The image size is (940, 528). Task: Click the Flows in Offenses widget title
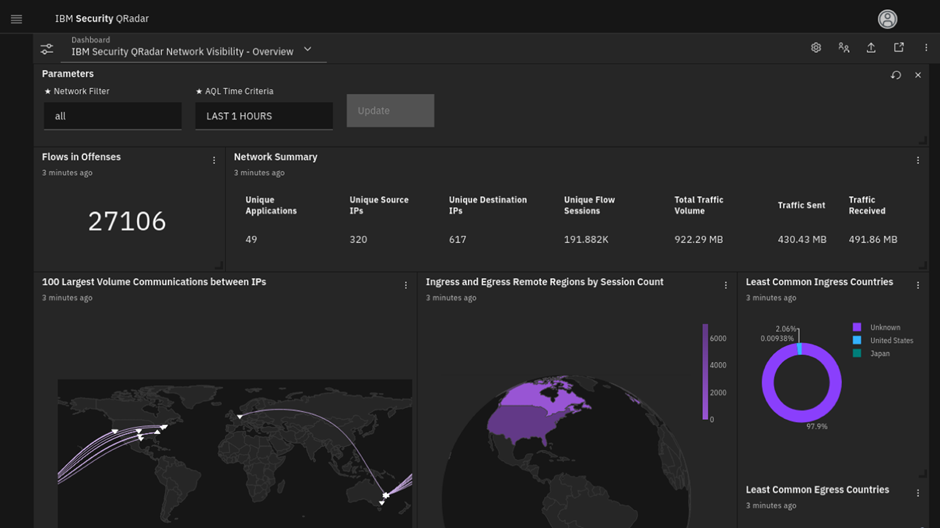(81, 157)
